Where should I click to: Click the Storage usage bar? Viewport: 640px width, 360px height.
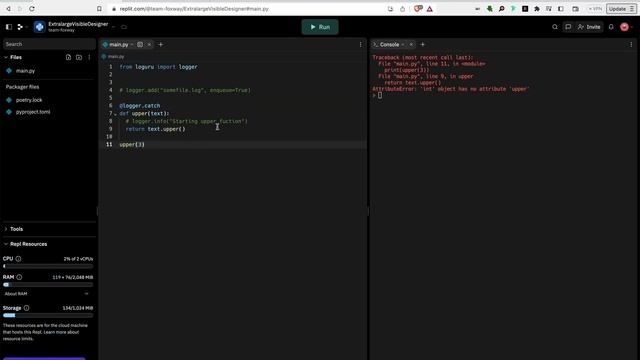pos(48,316)
